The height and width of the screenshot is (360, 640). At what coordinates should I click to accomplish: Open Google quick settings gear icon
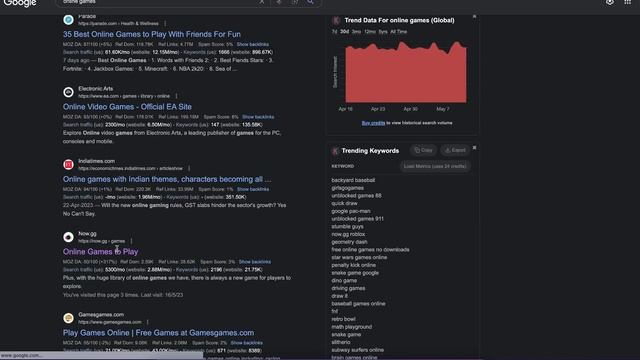[610, 2]
